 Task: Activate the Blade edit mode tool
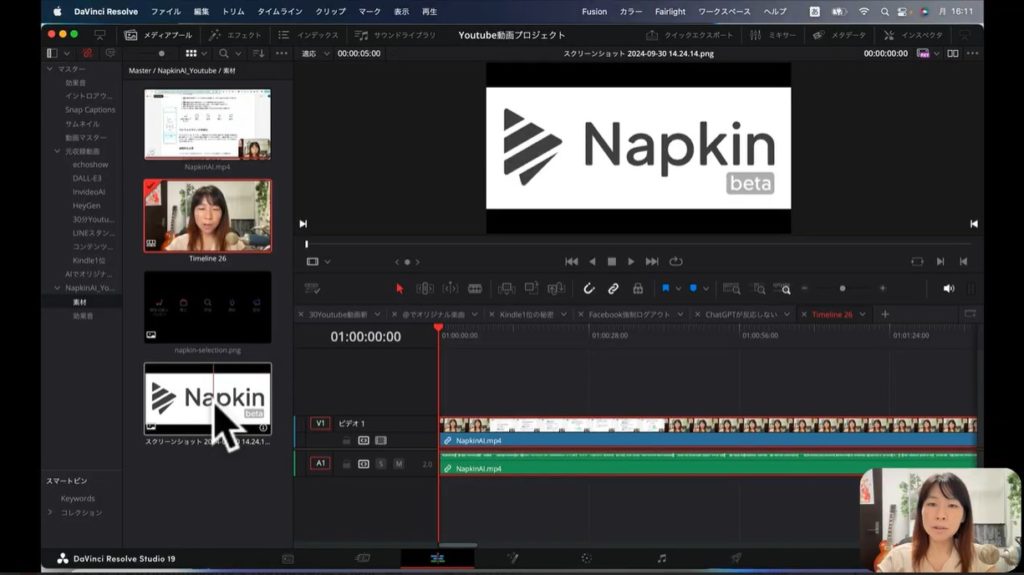[475, 288]
